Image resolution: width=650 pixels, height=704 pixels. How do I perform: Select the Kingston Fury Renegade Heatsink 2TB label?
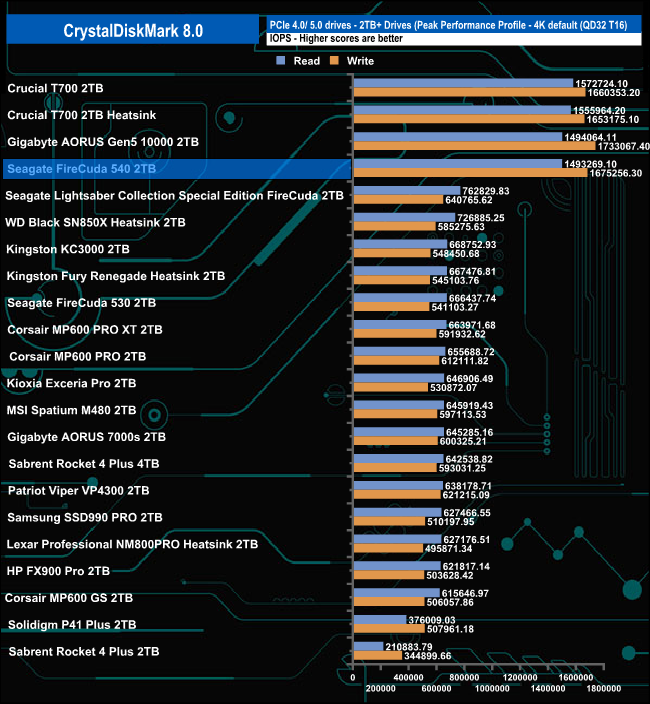click(x=116, y=276)
